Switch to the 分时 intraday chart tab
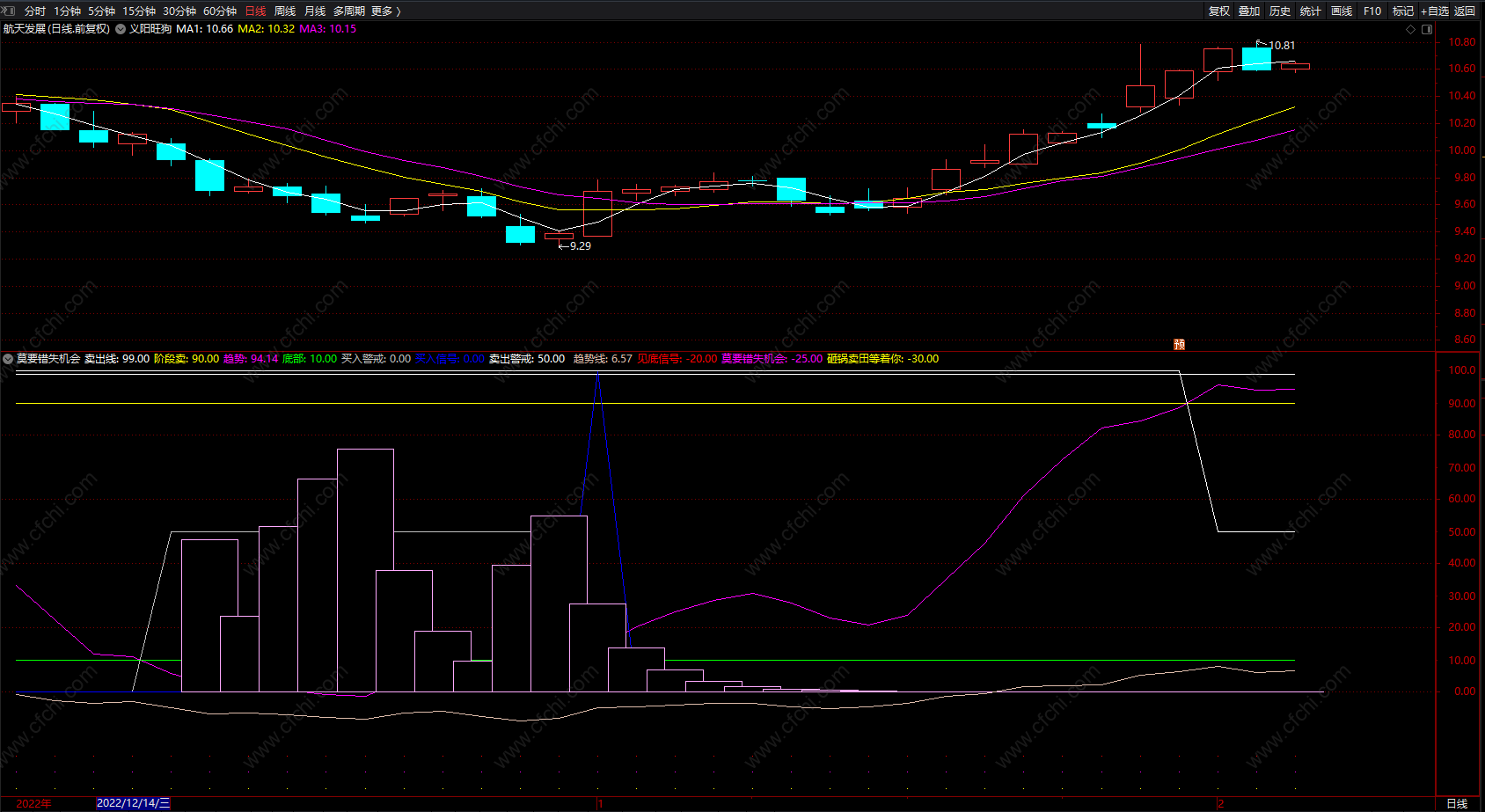This screenshot has height=812, width=1485. 35,11
